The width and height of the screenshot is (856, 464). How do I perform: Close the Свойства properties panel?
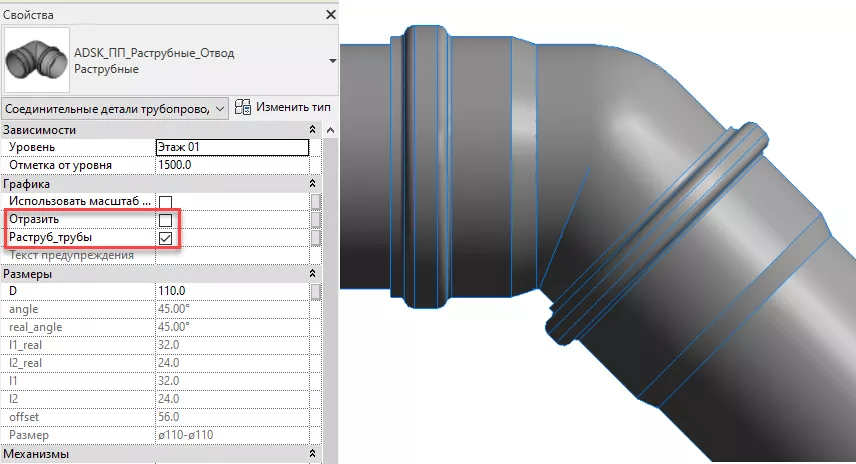[x=329, y=15]
